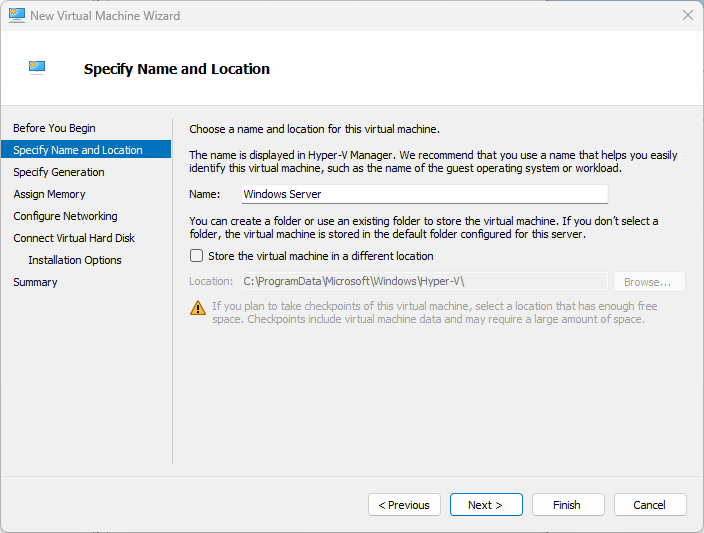
Task: Open the Specify Generation step
Action: (x=59, y=172)
